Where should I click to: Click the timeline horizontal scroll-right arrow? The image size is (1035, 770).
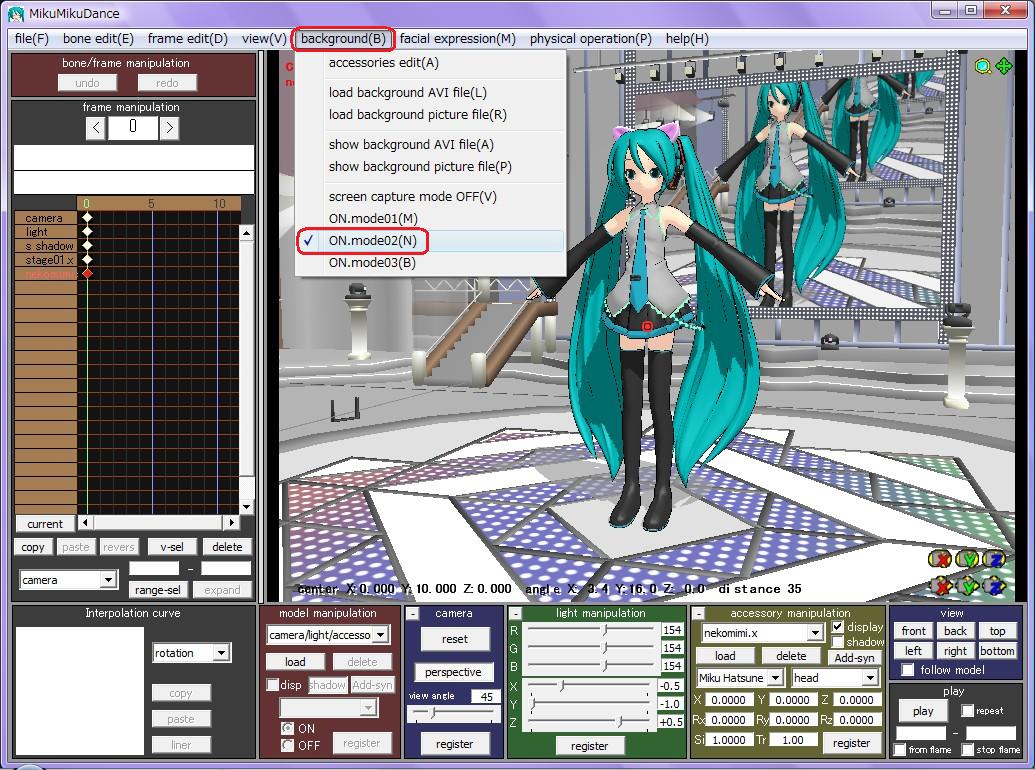pos(231,523)
